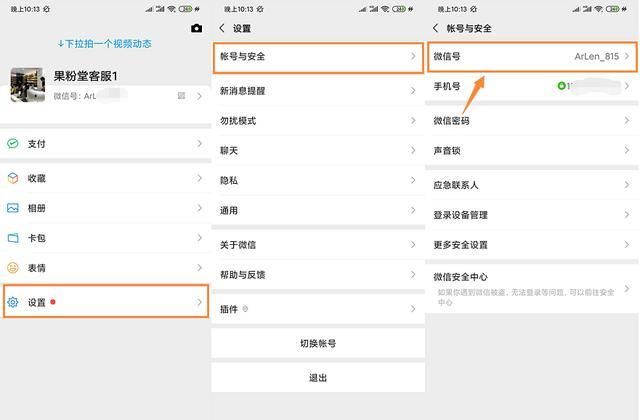Click the 表情 emoji face icon
This screenshot has height=420, width=640.
pos(13,268)
